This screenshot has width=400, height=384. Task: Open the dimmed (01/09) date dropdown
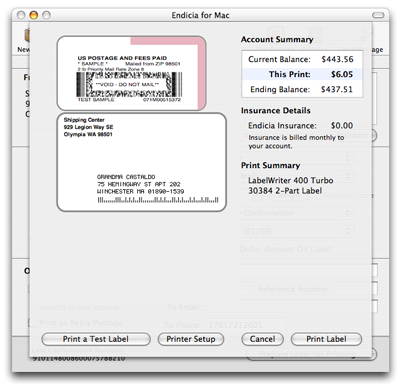coord(297,231)
